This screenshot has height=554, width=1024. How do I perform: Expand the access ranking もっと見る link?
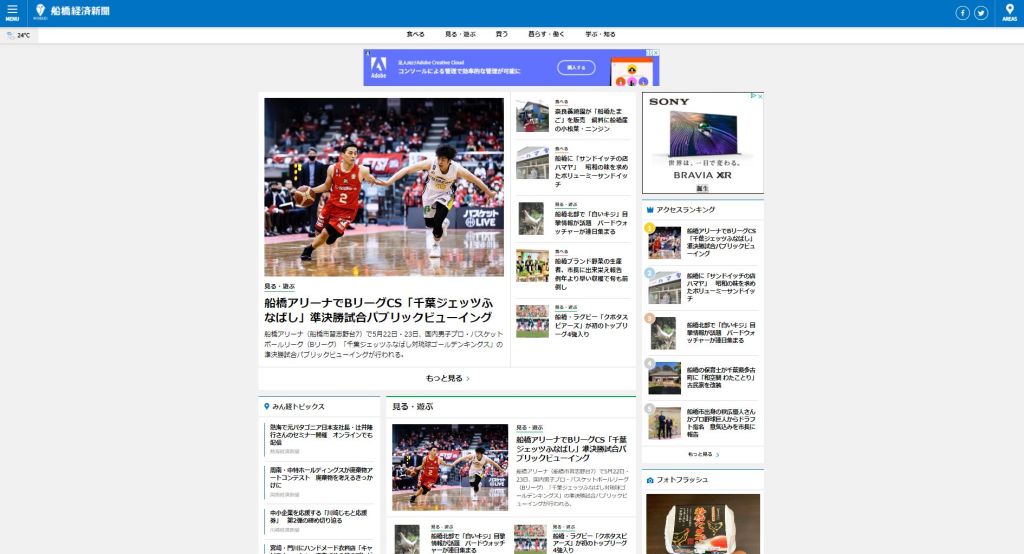703,454
